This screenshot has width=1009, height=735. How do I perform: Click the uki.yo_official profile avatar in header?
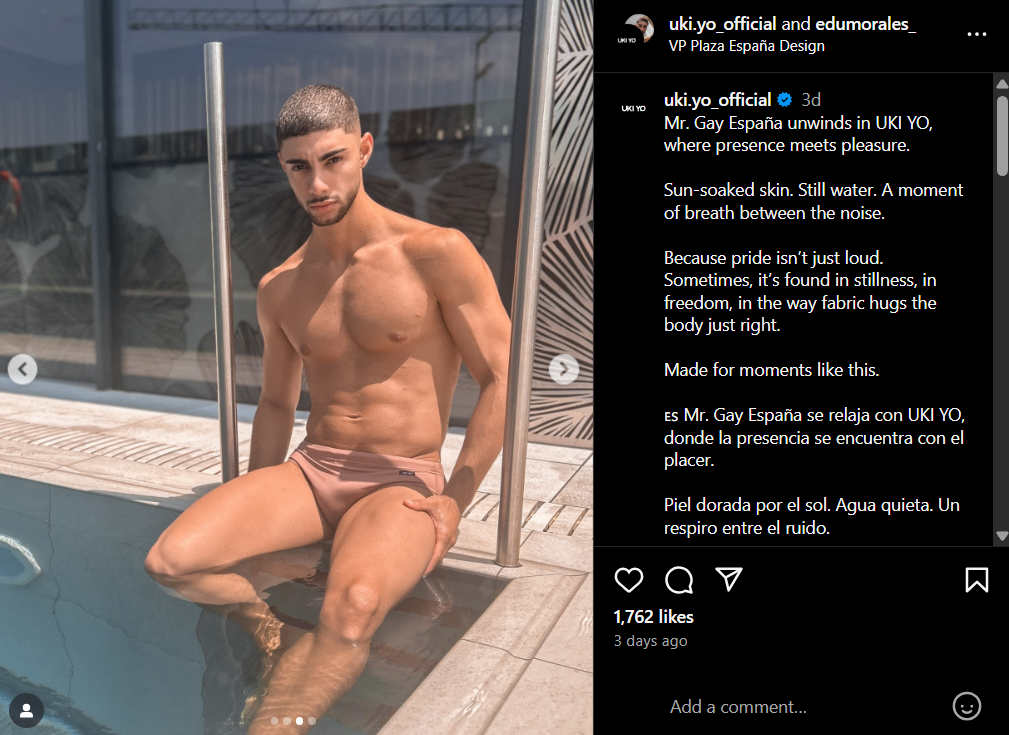coord(636,30)
